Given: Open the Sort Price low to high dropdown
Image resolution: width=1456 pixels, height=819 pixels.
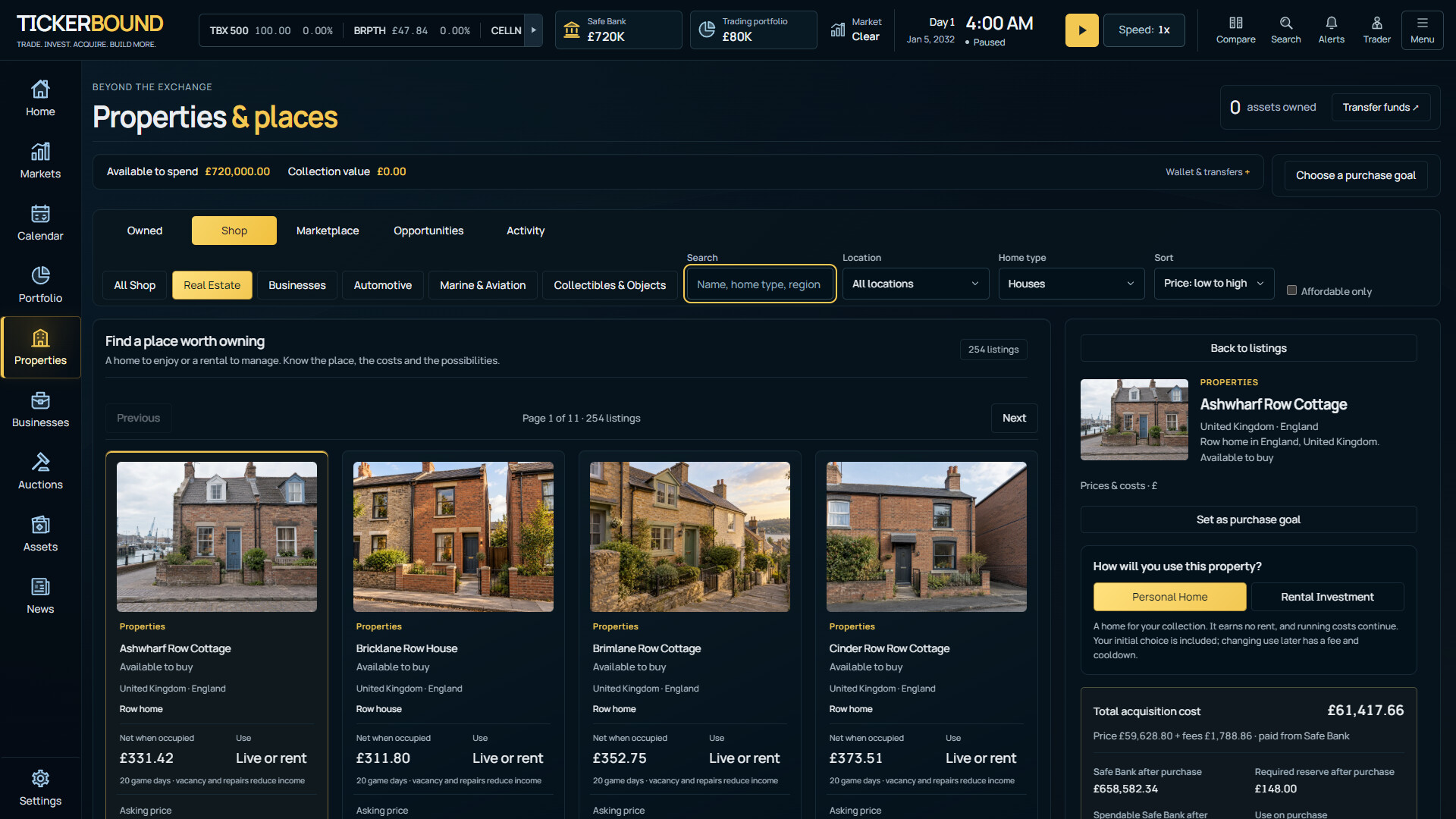Looking at the screenshot, I should [1213, 284].
